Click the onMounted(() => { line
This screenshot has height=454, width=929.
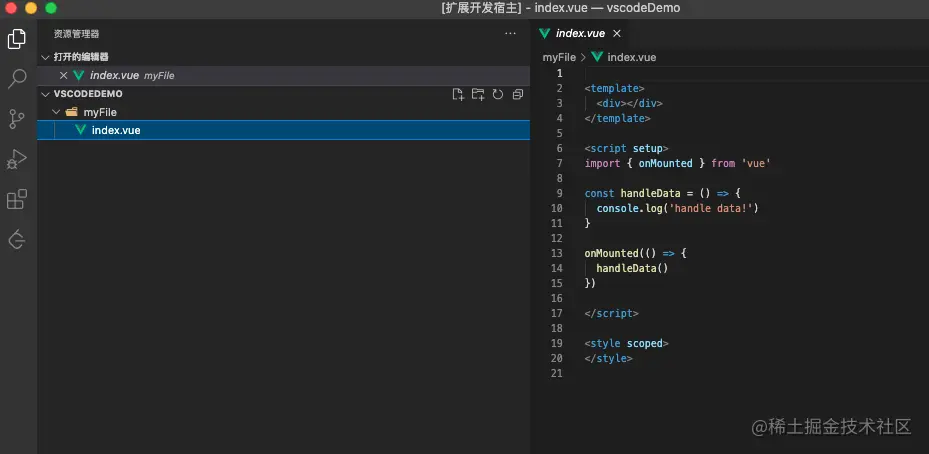635,253
